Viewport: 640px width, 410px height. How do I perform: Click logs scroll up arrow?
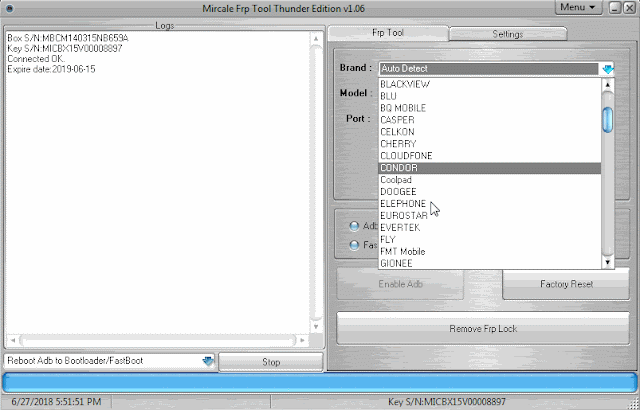tap(316, 38)
